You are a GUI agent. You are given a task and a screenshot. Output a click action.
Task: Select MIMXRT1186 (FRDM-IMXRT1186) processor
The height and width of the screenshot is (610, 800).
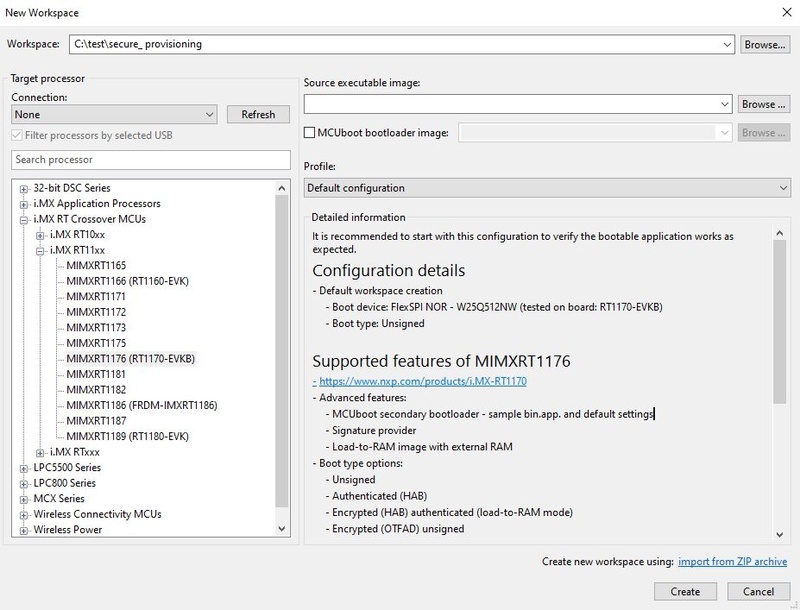click(141, 405)
